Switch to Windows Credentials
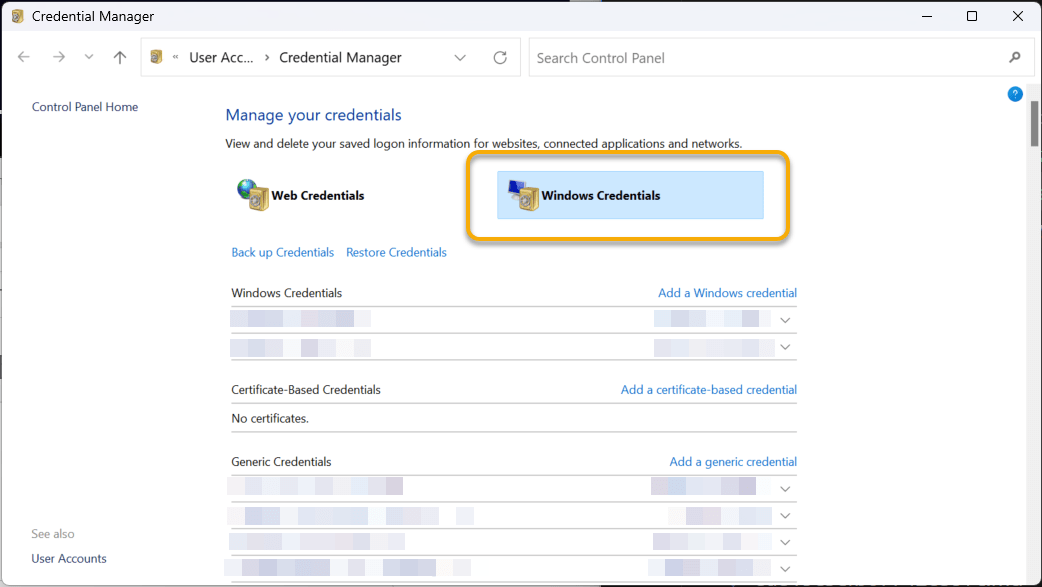The height and width of the screenshot is (587, 1042). tap(630, 195)
